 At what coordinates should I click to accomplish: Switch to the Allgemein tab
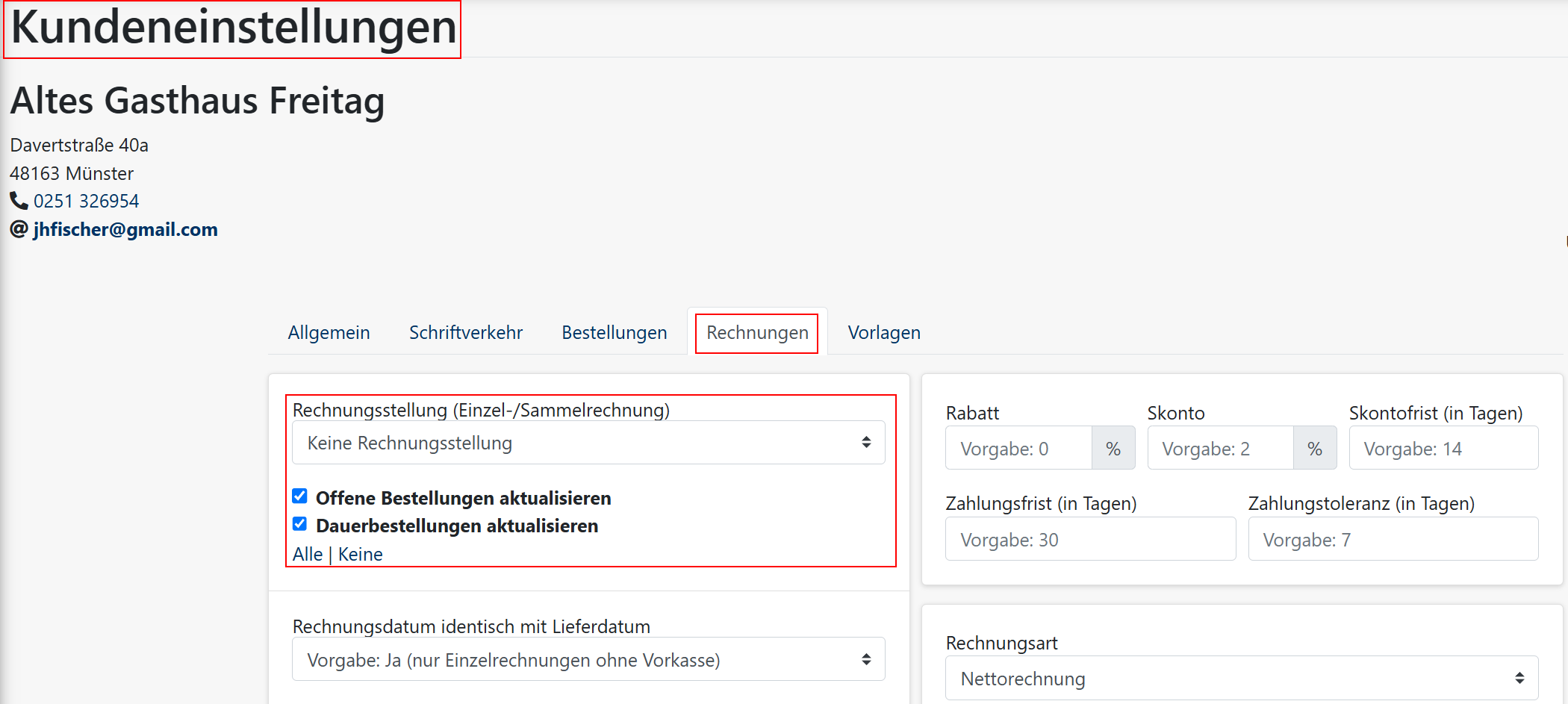pyautogui.click(x=329, y=332)
